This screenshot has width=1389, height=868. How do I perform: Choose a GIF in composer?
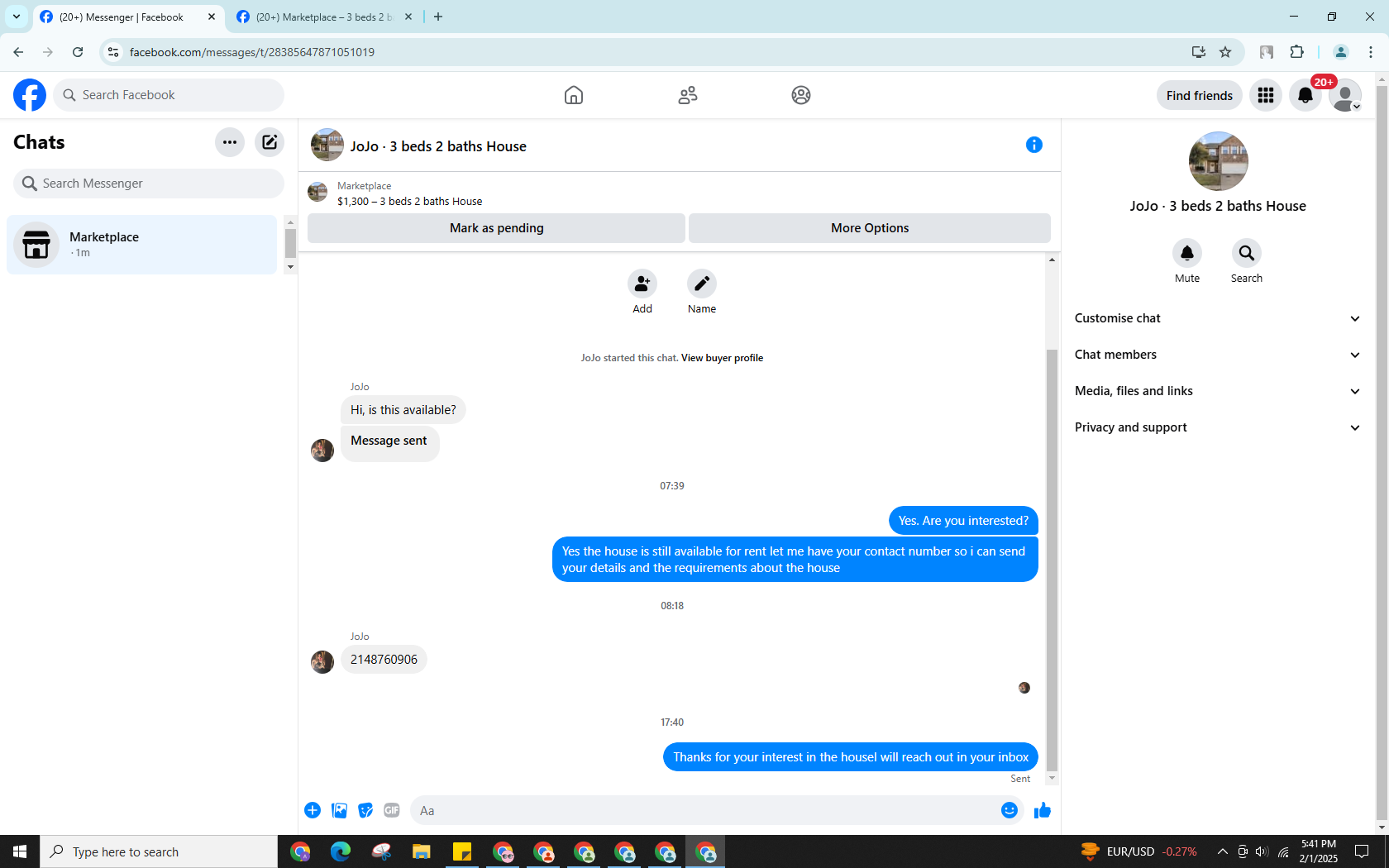[x=392, y=810]
